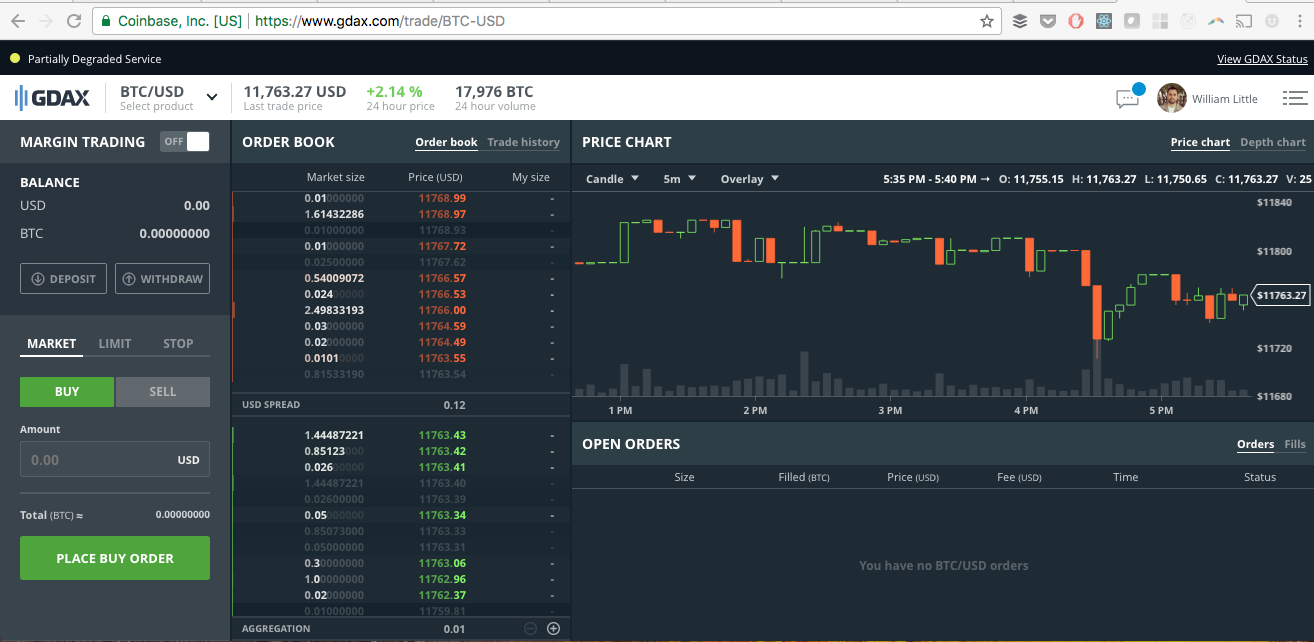Screen dimensions: 1314x642
Task: Increase order book aggregation with plus icon
Action: 553,628
